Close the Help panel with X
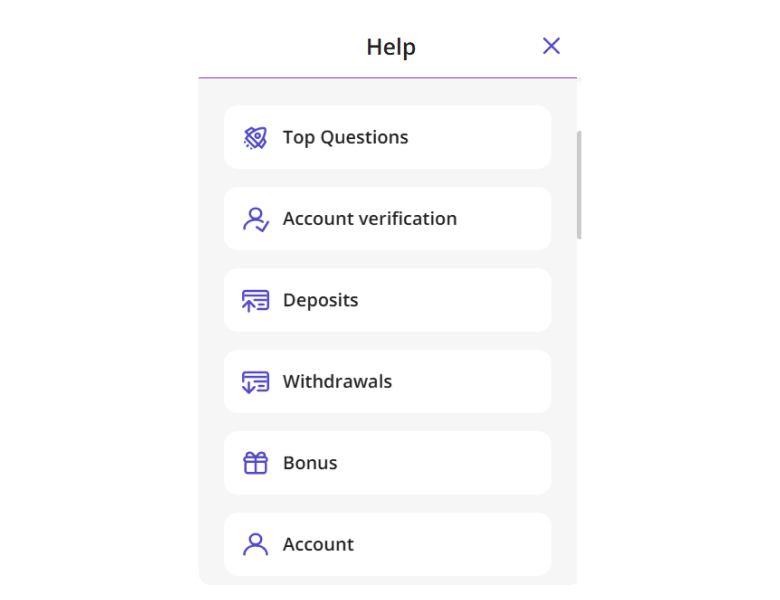 coord(551,46)
